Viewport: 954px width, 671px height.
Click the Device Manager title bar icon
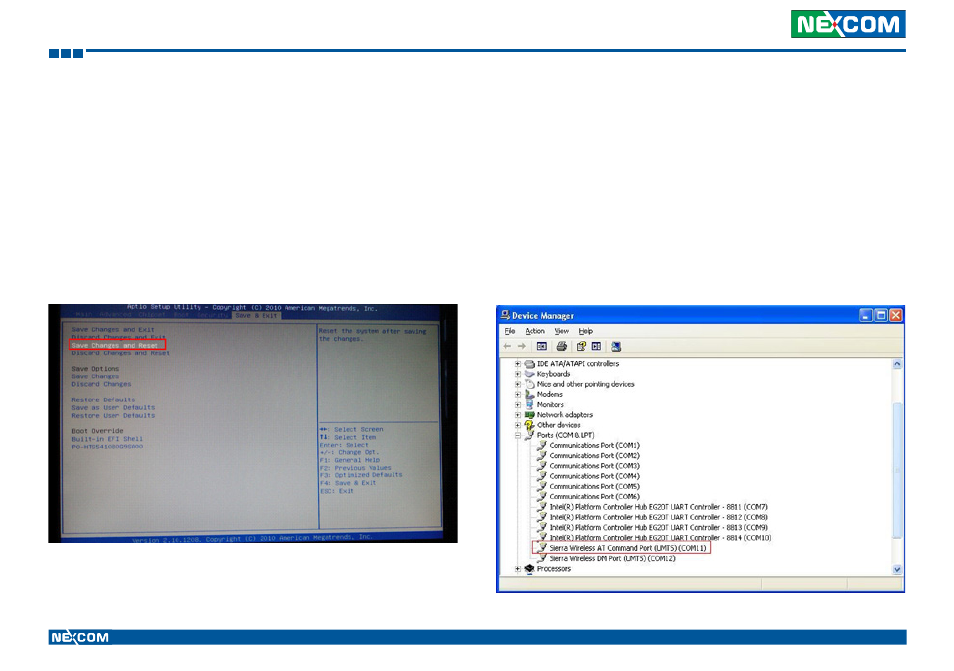(505, 315)
